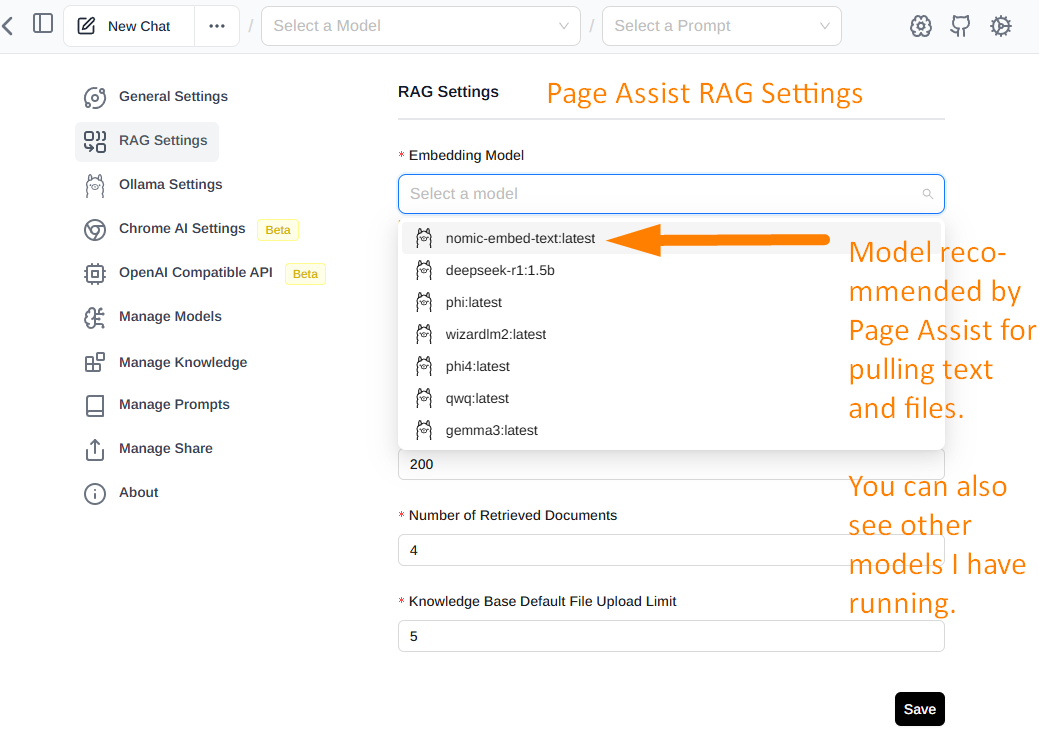Choose gemma3:latest model option
1039x739 pixels.
491,431
